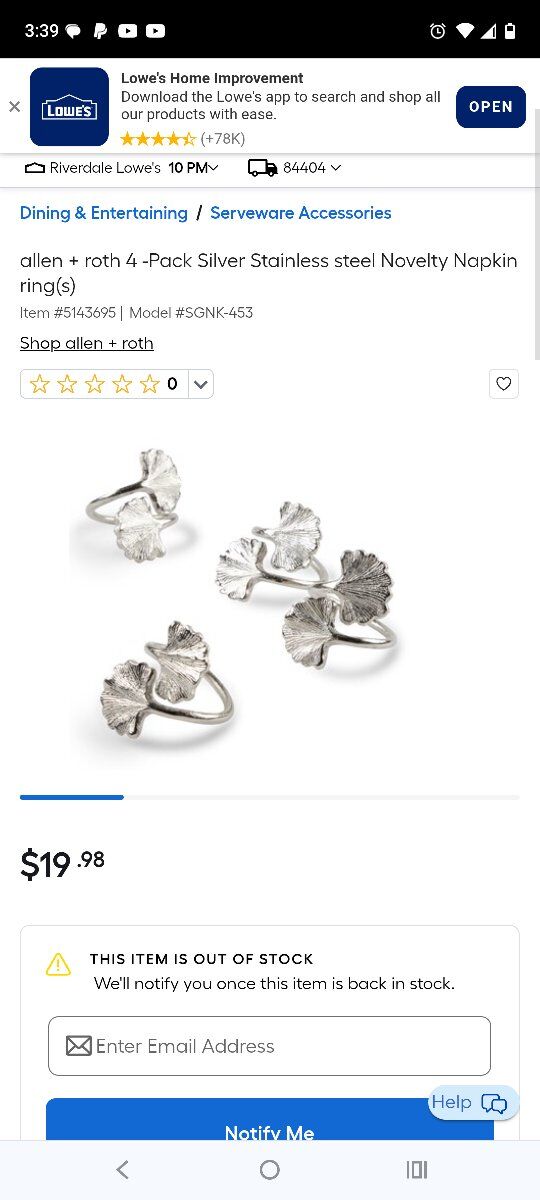Open the Help chat bubble
Viewport: 540px width, 1200px height.
474,1102
